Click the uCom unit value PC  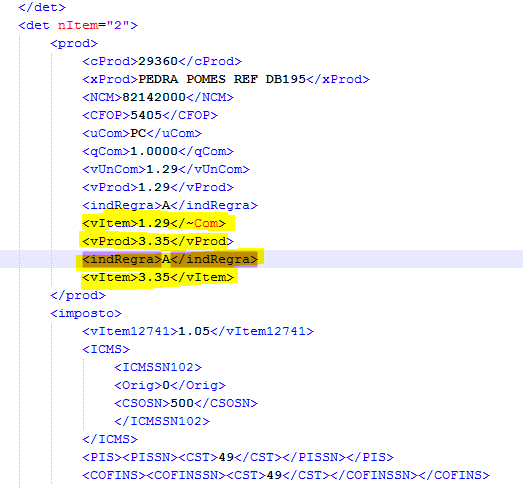[x=138, y=133]
